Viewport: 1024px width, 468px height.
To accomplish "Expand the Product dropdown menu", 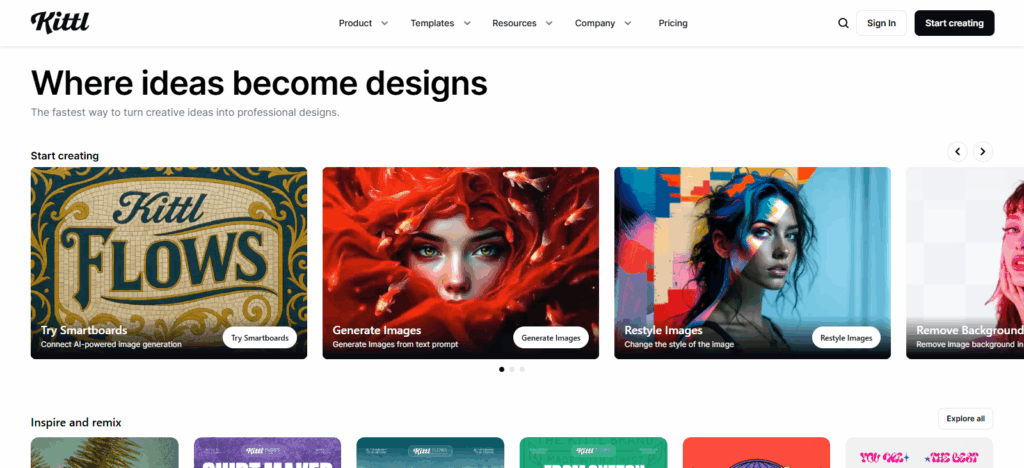I will (x=363, y=23).
